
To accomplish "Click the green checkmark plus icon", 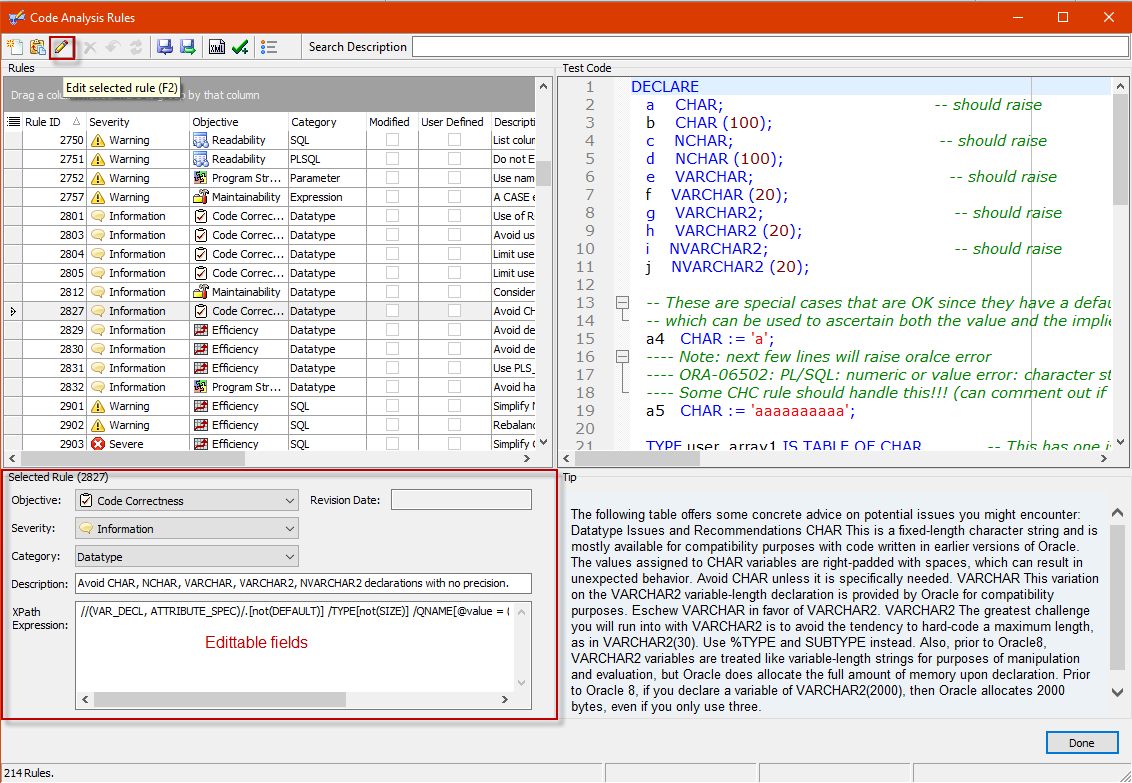I will point(240,47).
